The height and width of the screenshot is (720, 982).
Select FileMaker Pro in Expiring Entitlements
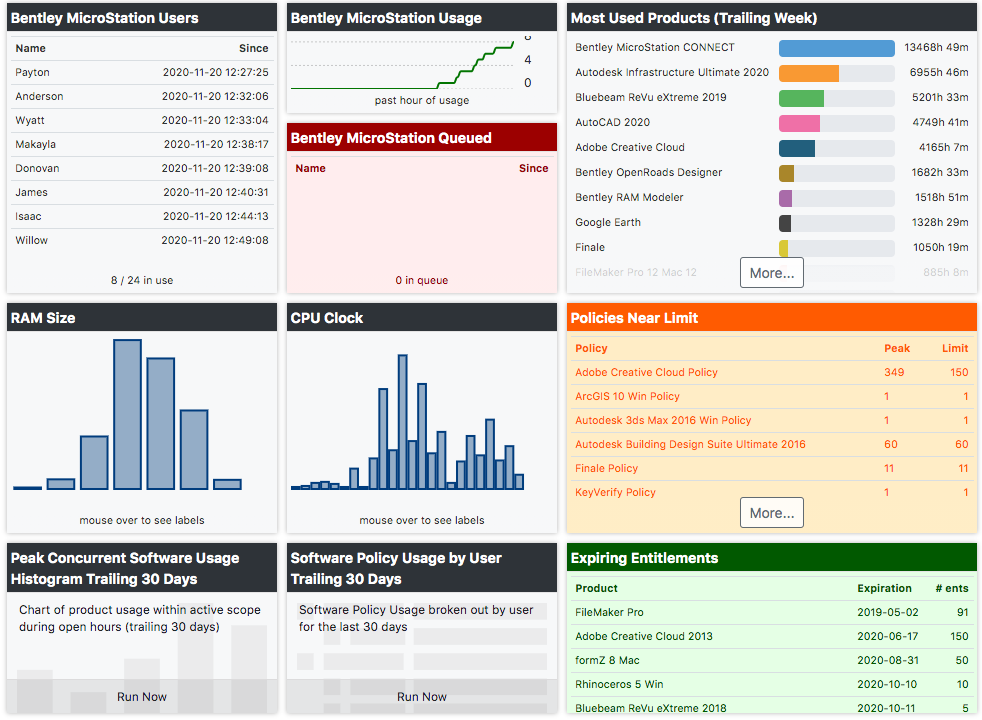(772, 612)
